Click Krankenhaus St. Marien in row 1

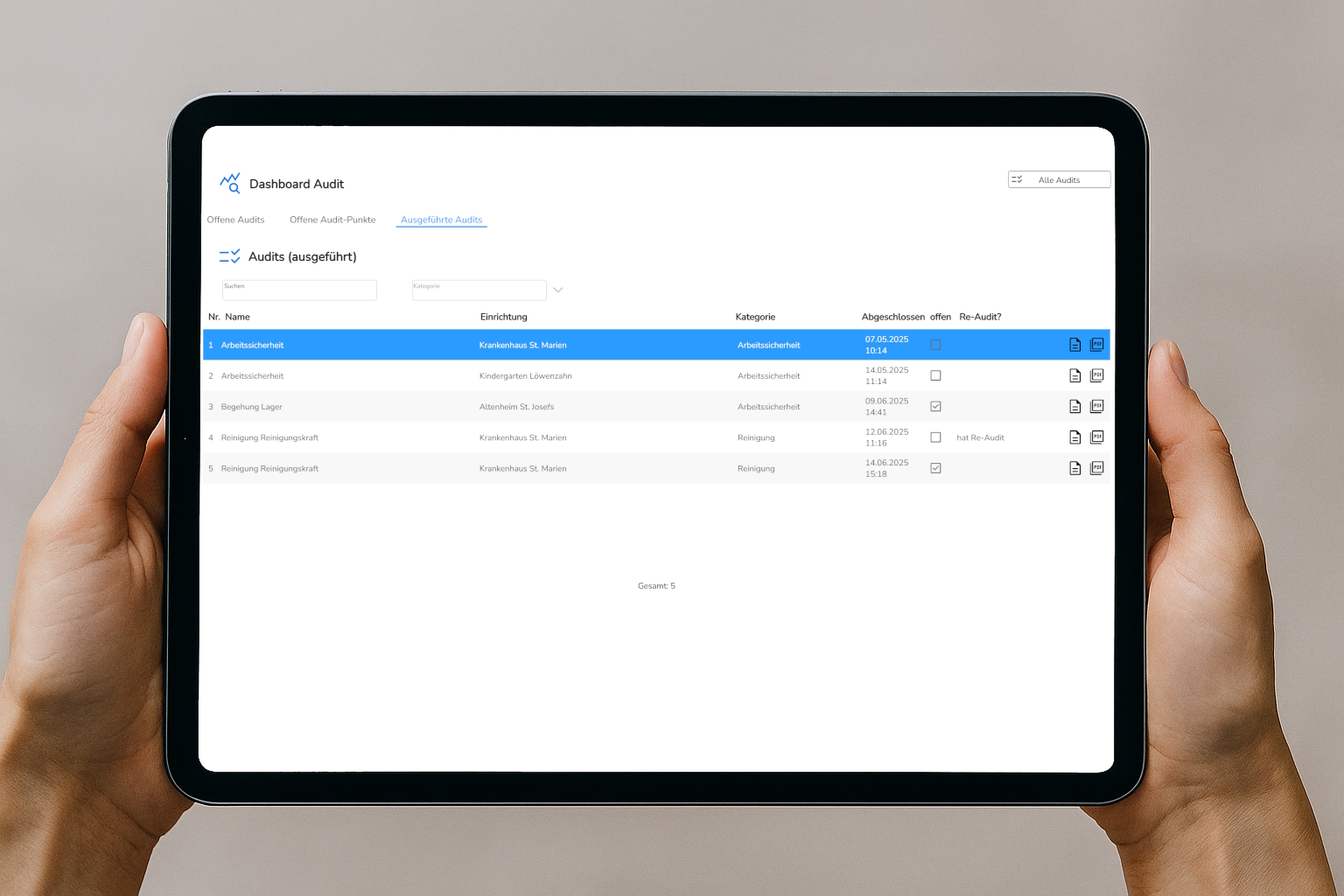tap(522, 345)
